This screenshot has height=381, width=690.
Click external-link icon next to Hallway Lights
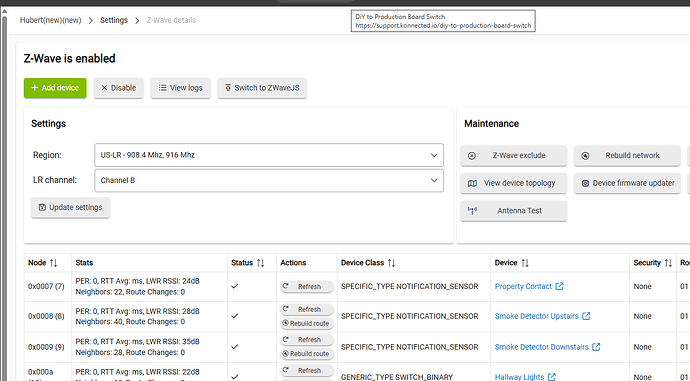click(x=552, y=377)
